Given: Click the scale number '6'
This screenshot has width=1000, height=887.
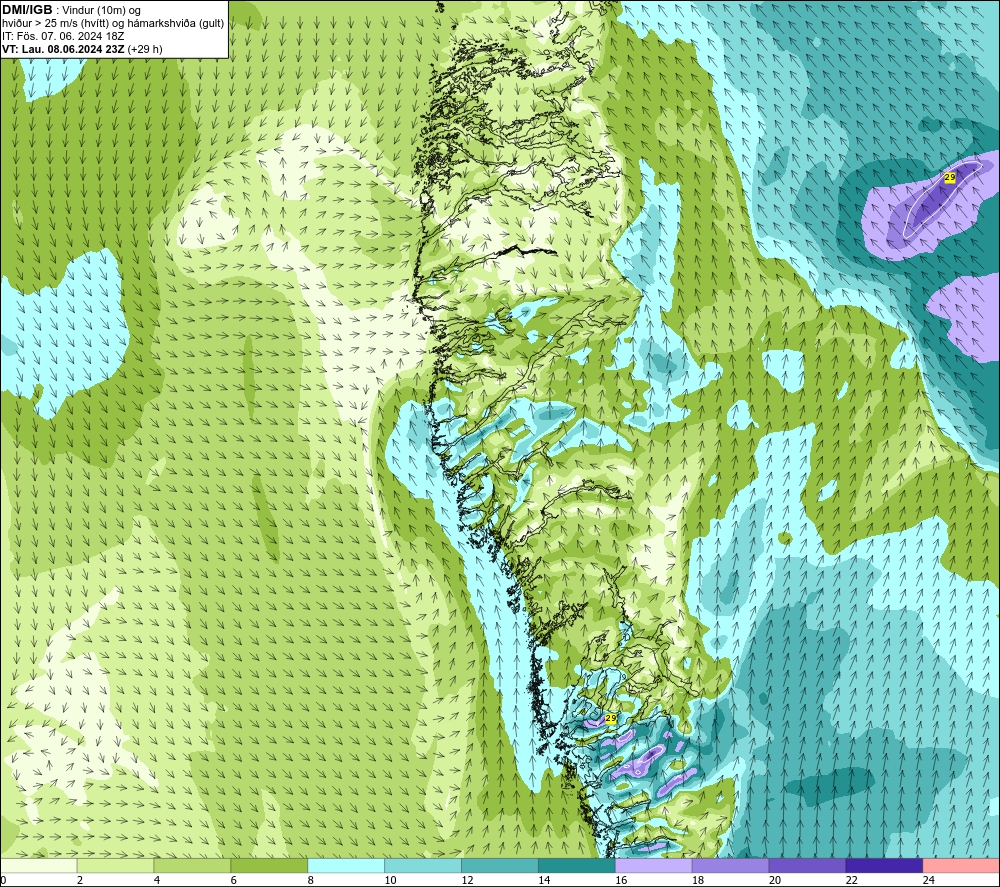Looking at the screenshot, I should (x=233, y=880).
